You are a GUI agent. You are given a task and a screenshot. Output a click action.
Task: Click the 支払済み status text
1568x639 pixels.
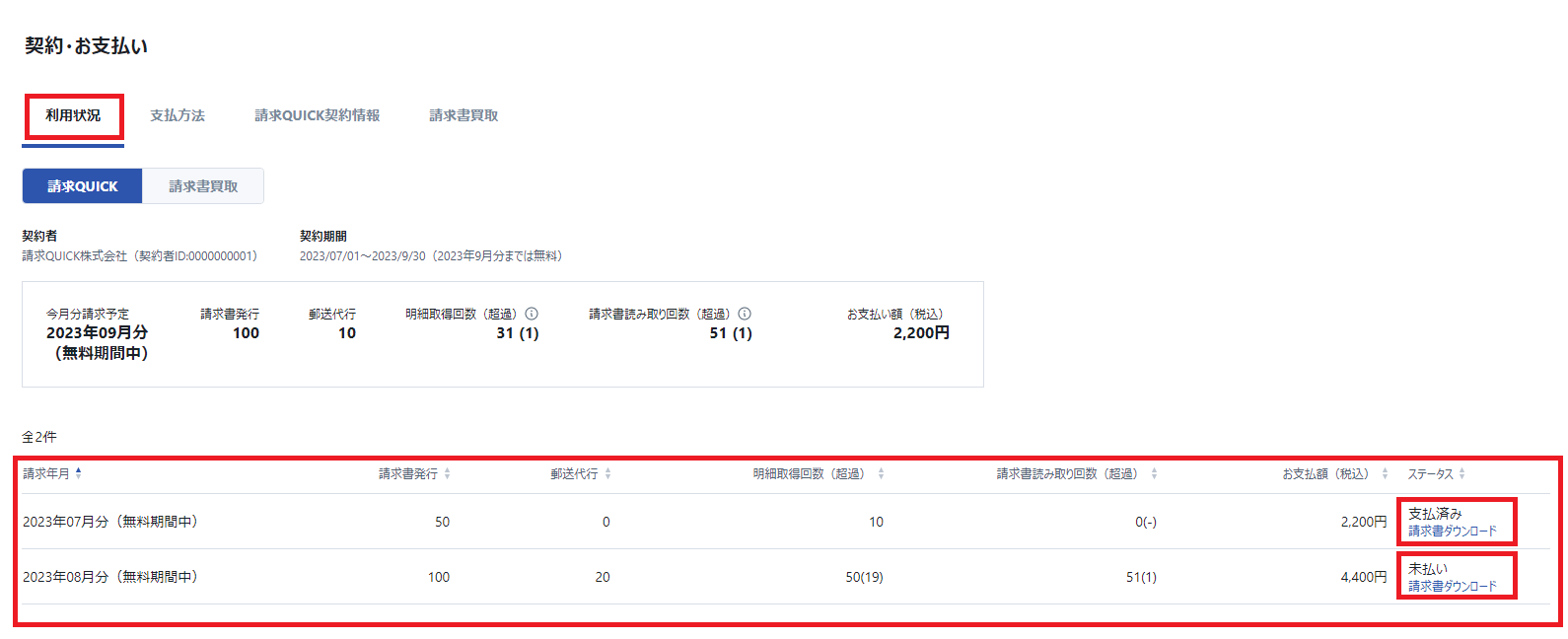click(x=1435, y=514)
